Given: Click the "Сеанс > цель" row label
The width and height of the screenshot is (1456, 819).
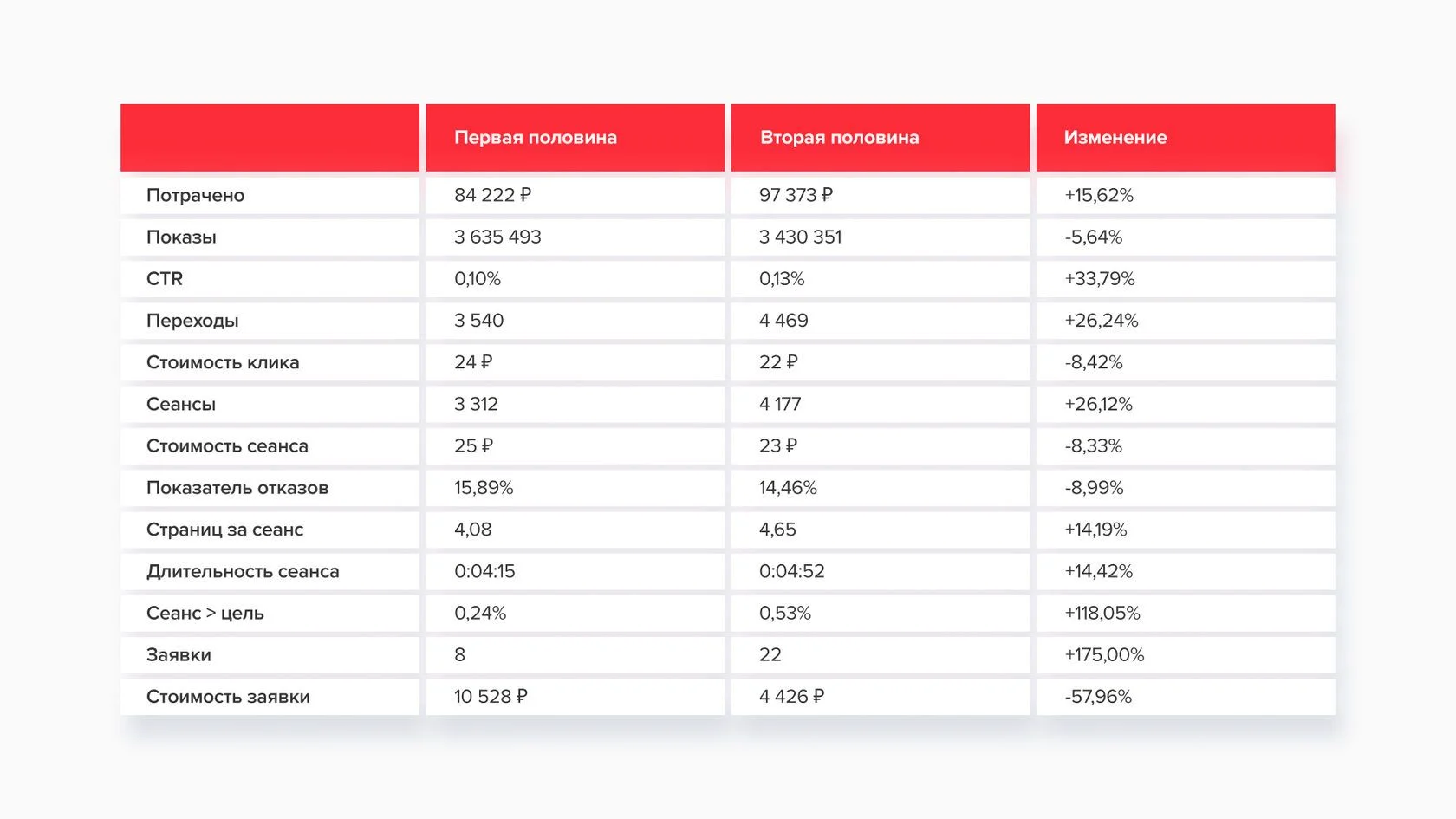Looking at the screenshot, I should [205, 614].
